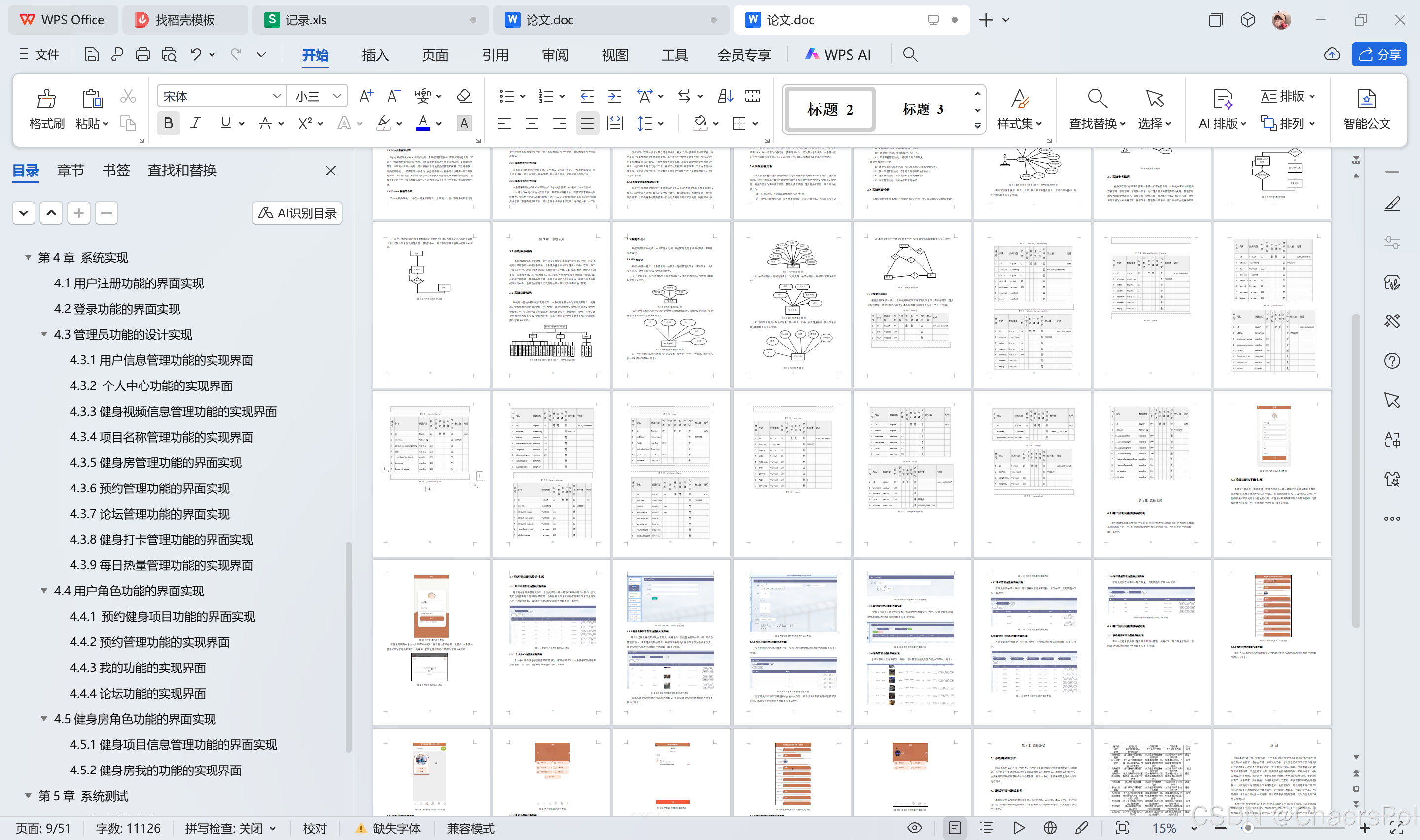Open the 插入 ribbon tab

point(375,55)
